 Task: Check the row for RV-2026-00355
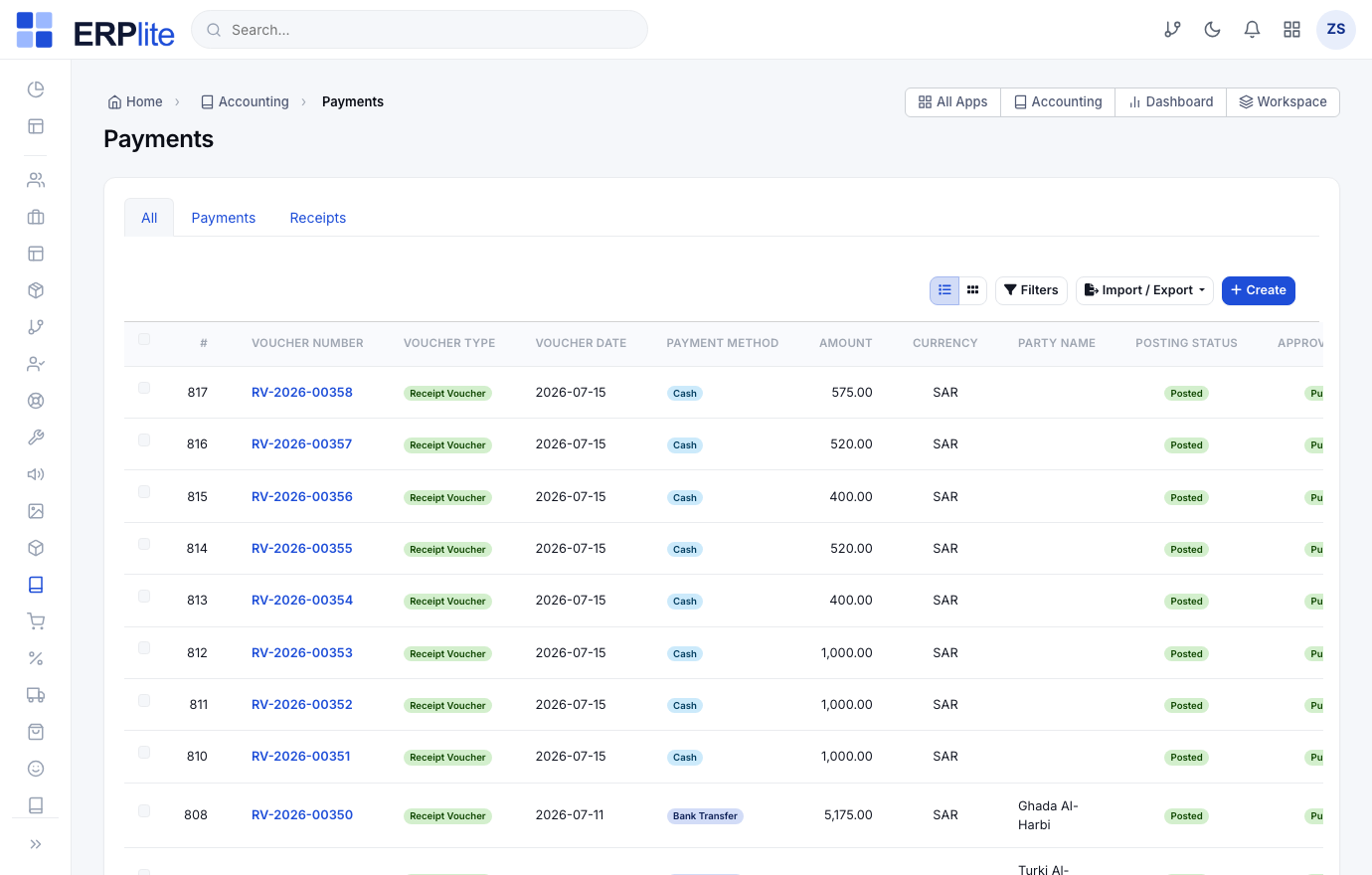pos(144,544)
